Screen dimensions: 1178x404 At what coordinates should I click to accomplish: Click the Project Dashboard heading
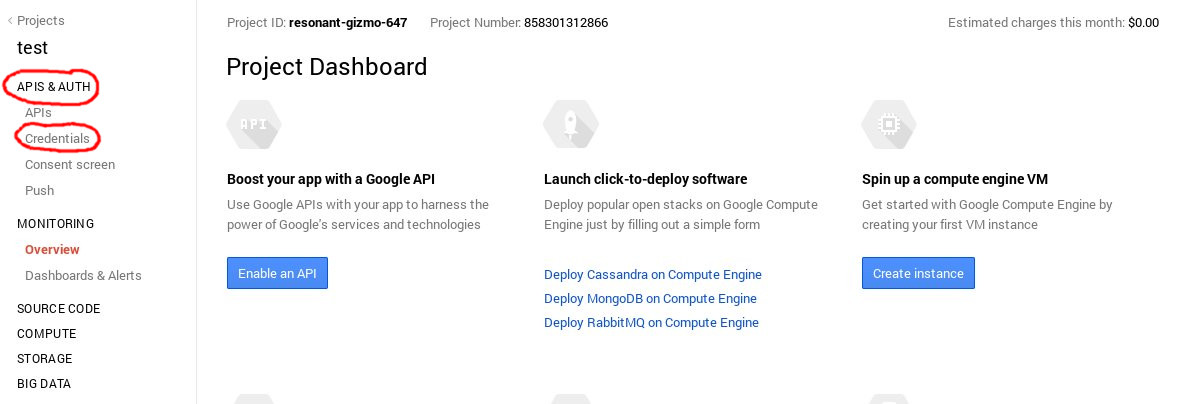327,67
